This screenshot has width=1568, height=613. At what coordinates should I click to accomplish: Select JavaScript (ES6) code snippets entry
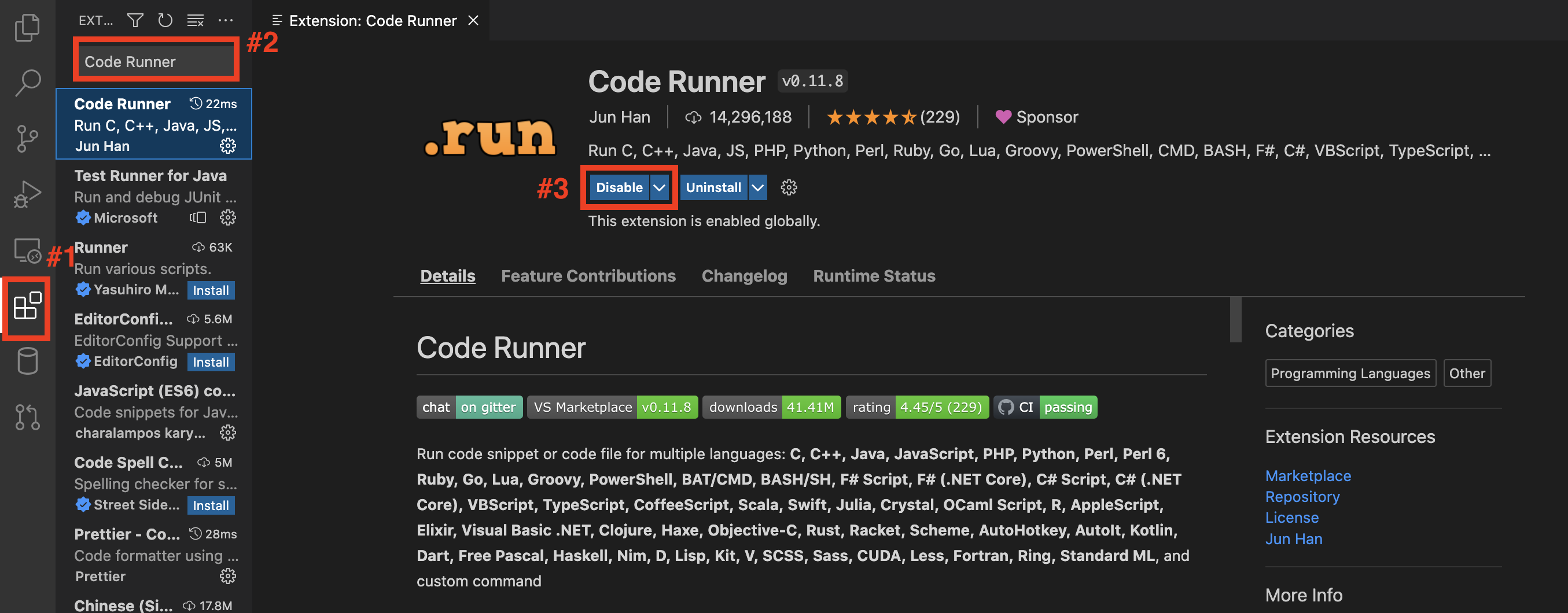[x=153, y=411]
